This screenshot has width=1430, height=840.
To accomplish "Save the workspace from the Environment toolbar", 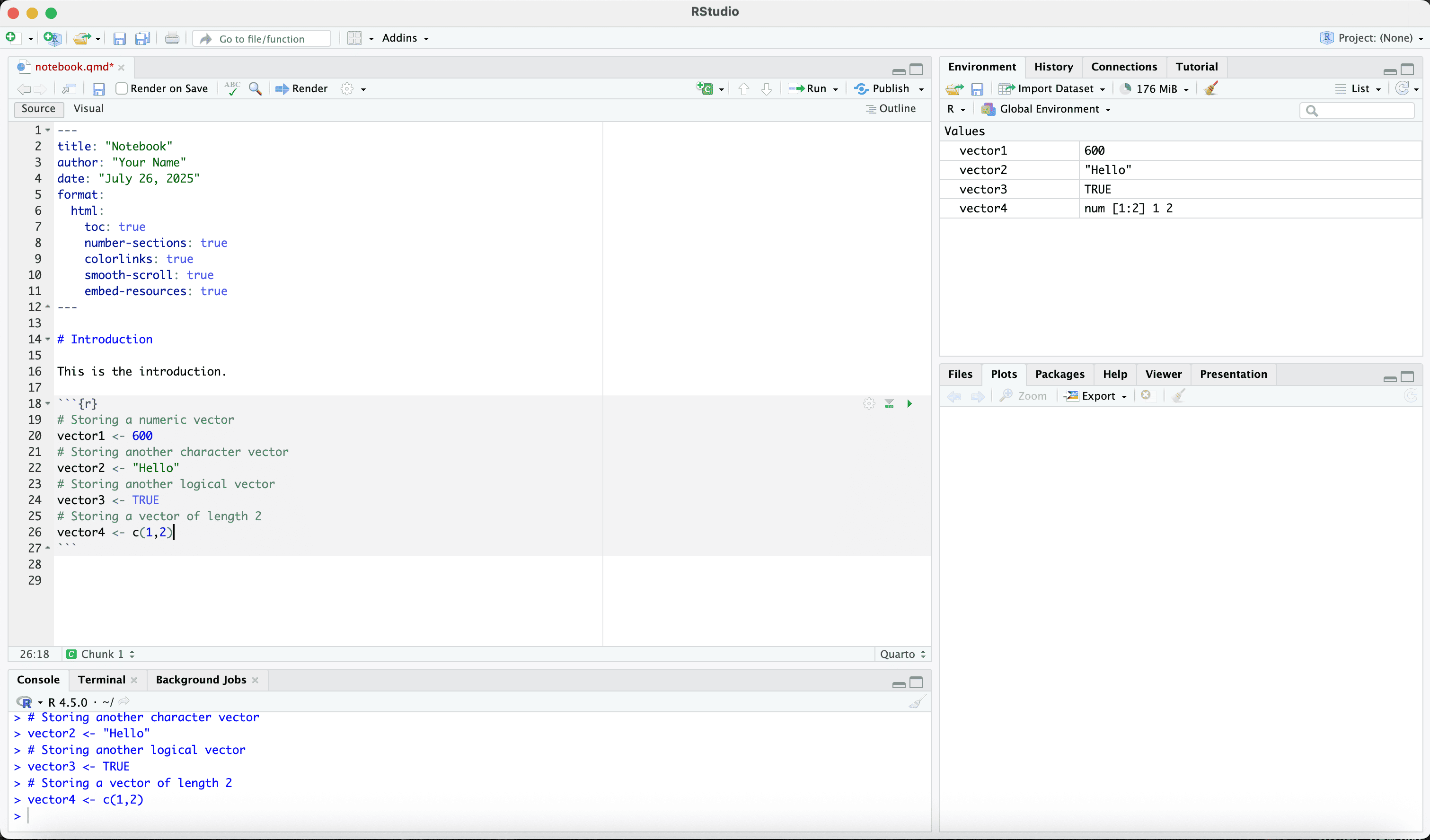I will pyautogui.click(x=977, y=89).
